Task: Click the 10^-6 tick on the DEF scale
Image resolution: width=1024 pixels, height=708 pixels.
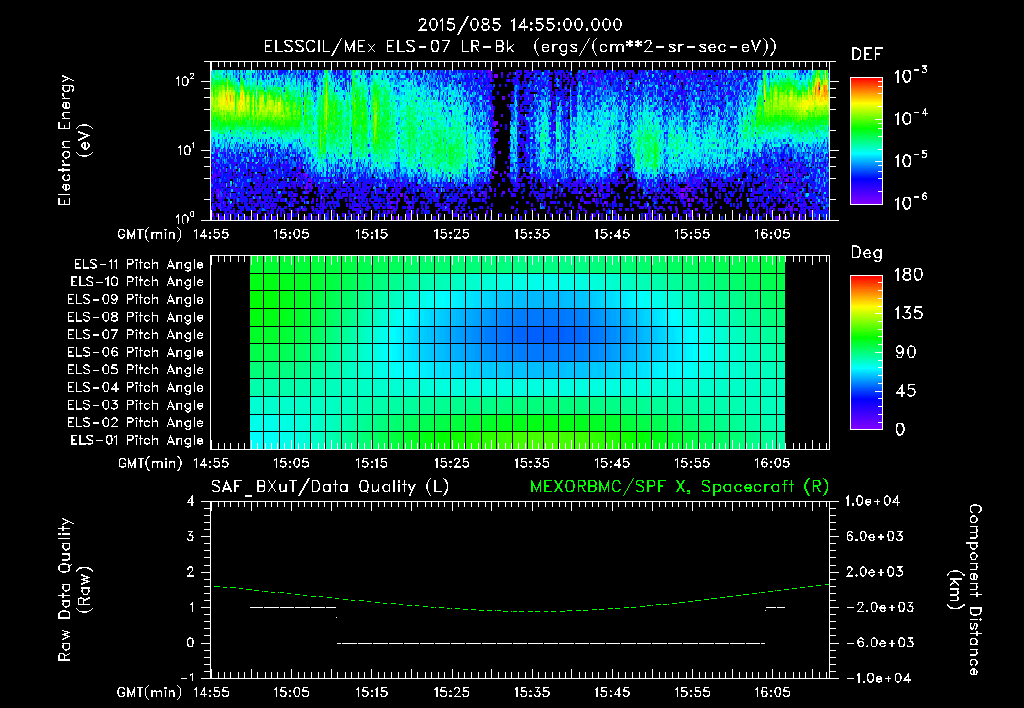Action: (911, 202)
